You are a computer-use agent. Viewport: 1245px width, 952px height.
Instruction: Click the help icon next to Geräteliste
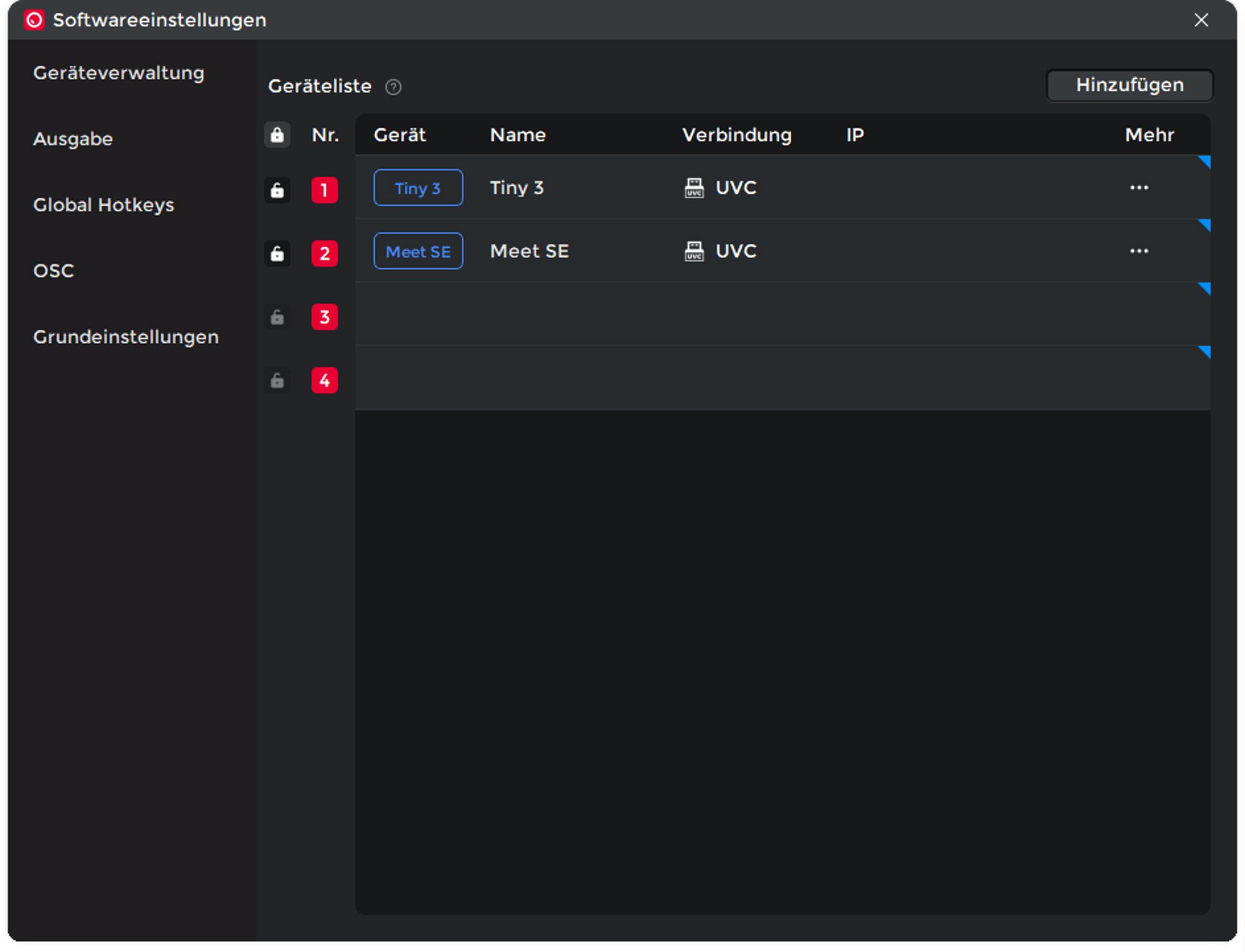pyautogui.click(x=393, y=87)
